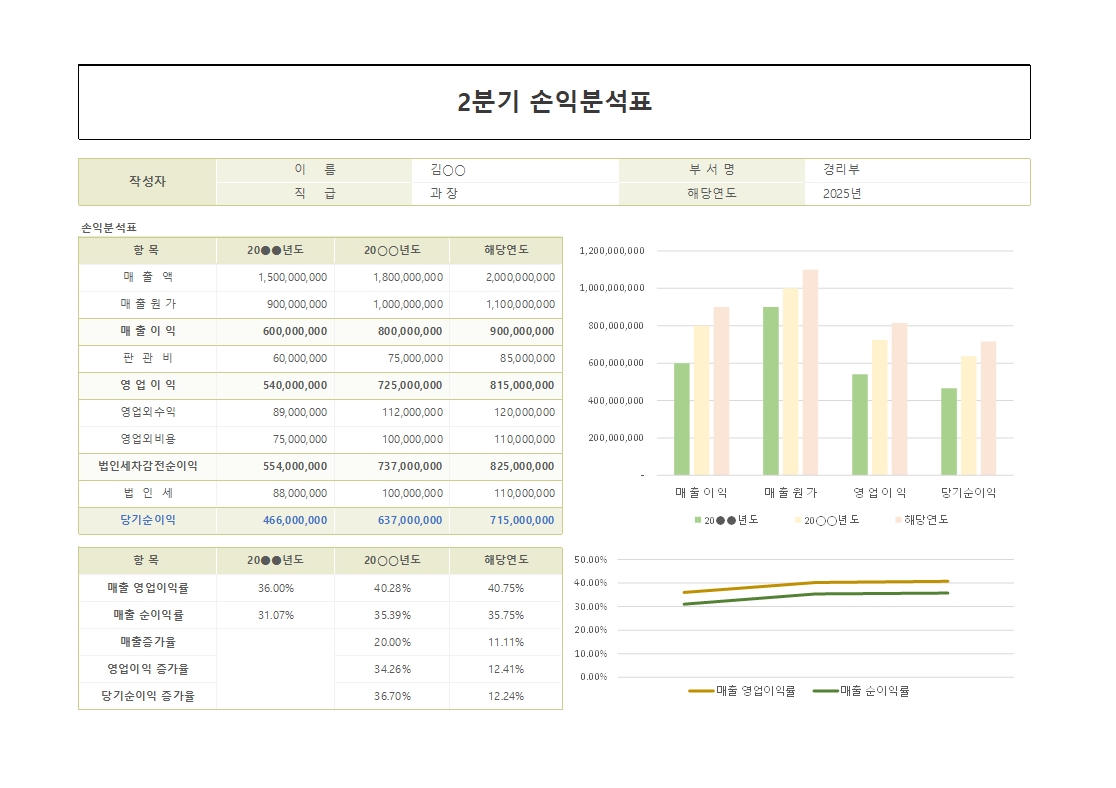Image resolution: width=1116 pixels, height=788 pixels.
Task: Click the pink 해당연도 bar chart legend swatch
Action: pyautogui.click(x=897, y=520)
